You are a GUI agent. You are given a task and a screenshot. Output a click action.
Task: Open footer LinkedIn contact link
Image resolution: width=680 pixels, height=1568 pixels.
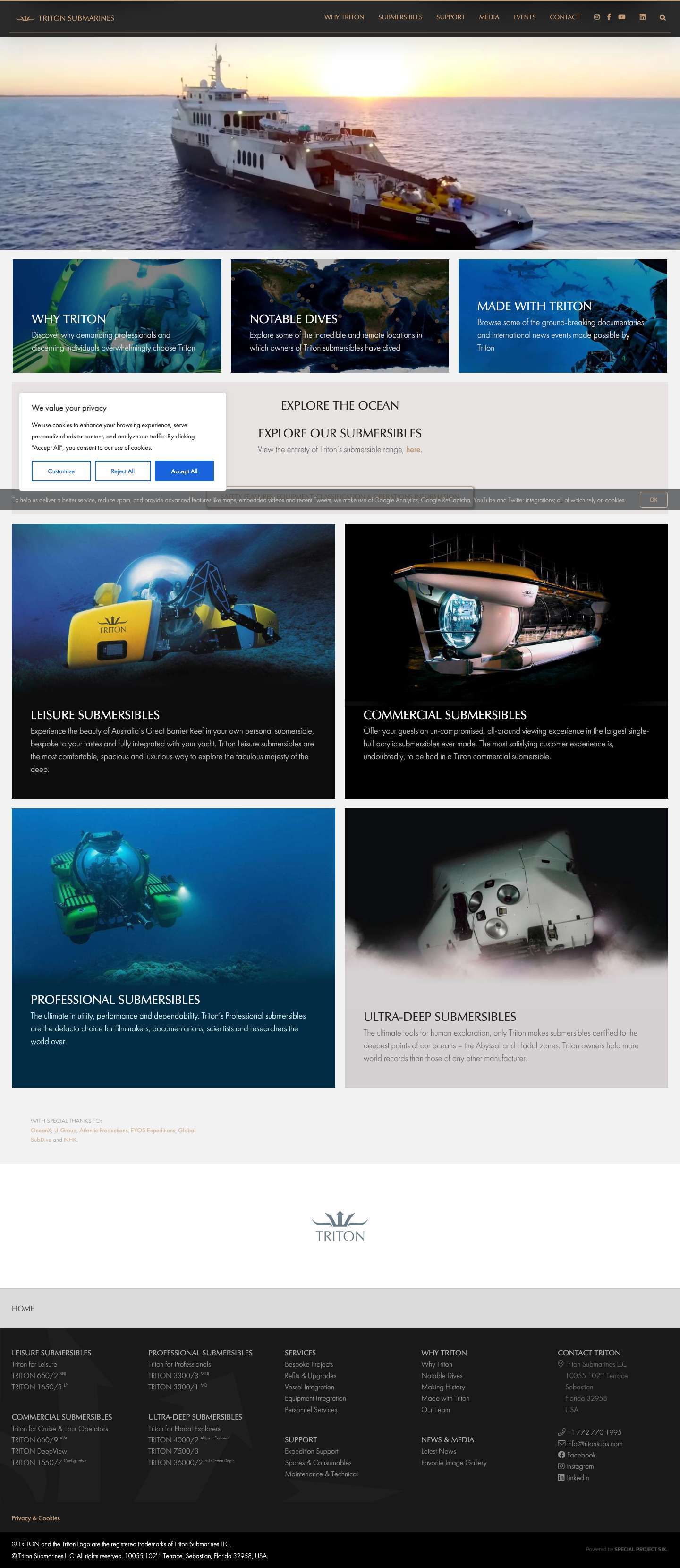[x=573, y=1477]
